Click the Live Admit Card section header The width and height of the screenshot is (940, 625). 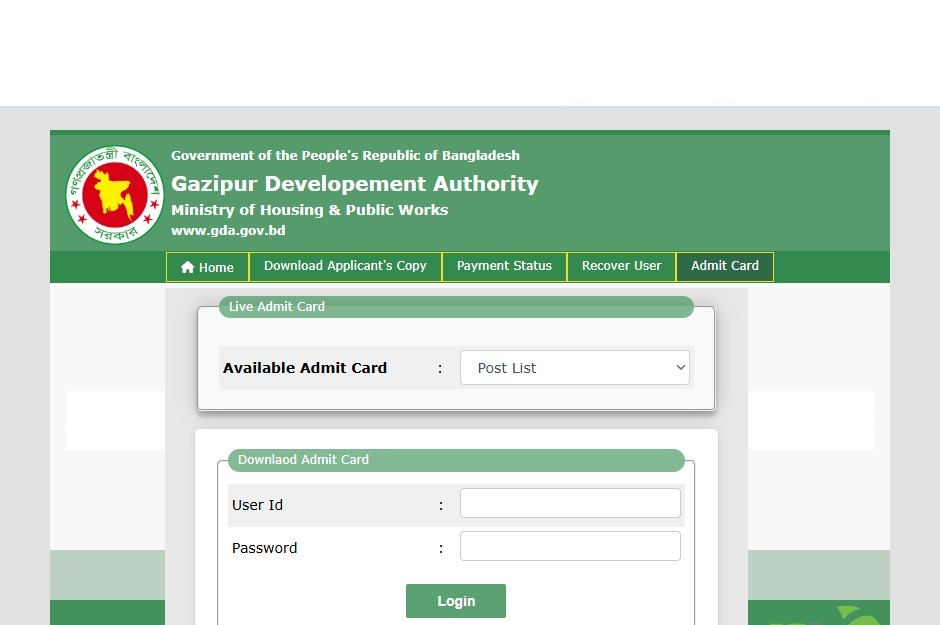pos(277,307)
